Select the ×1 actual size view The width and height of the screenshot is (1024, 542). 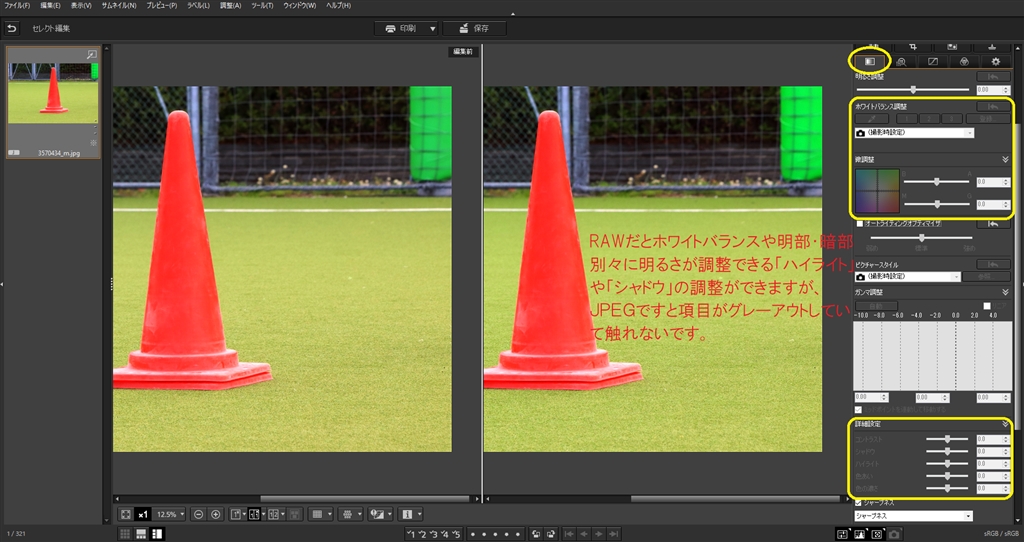pyautogui.click(x=143, y=514)
